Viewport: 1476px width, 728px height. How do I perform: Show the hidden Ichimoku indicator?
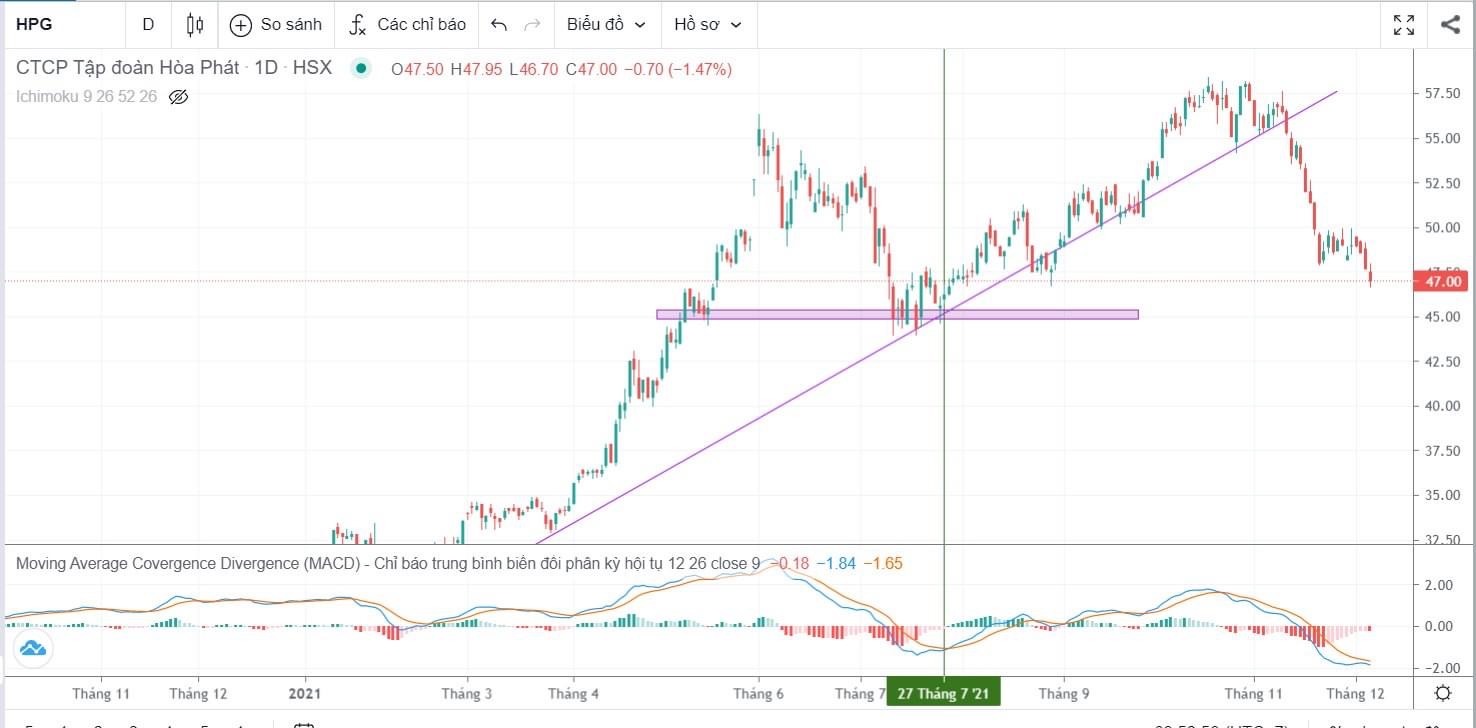click(x=179, y=97)
